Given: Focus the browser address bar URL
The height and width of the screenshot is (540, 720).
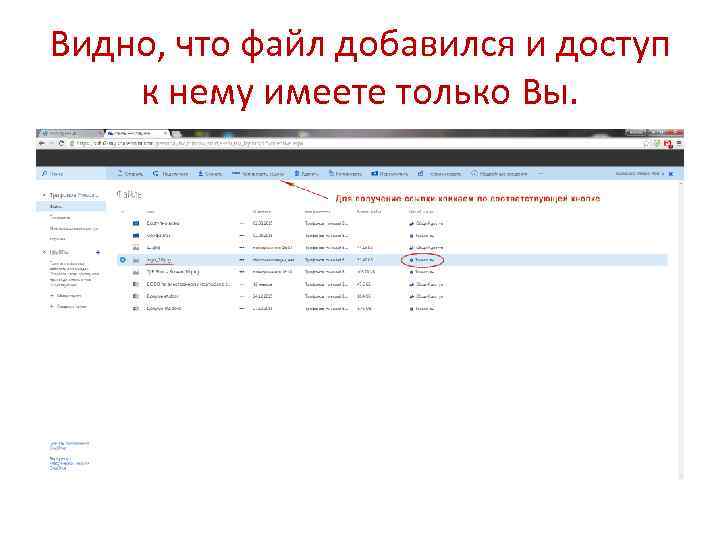Looking at the screenshot, I should (190, 143).
